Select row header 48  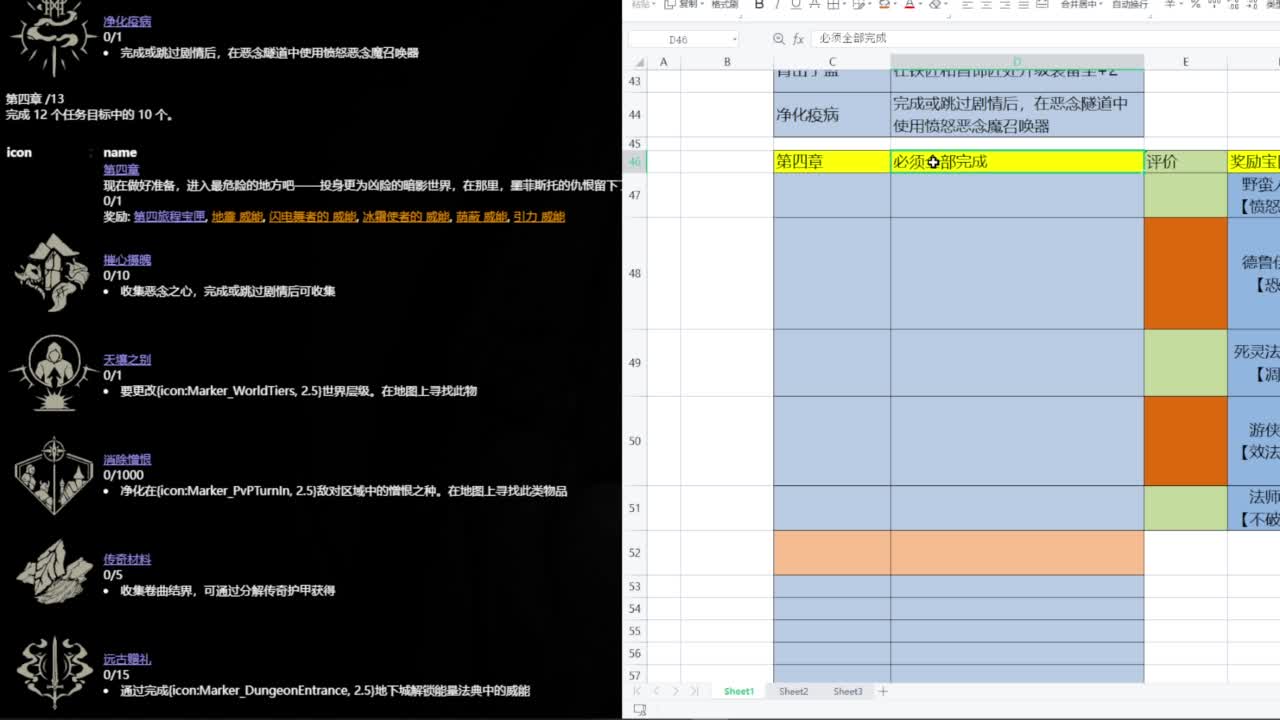point(634,273)
